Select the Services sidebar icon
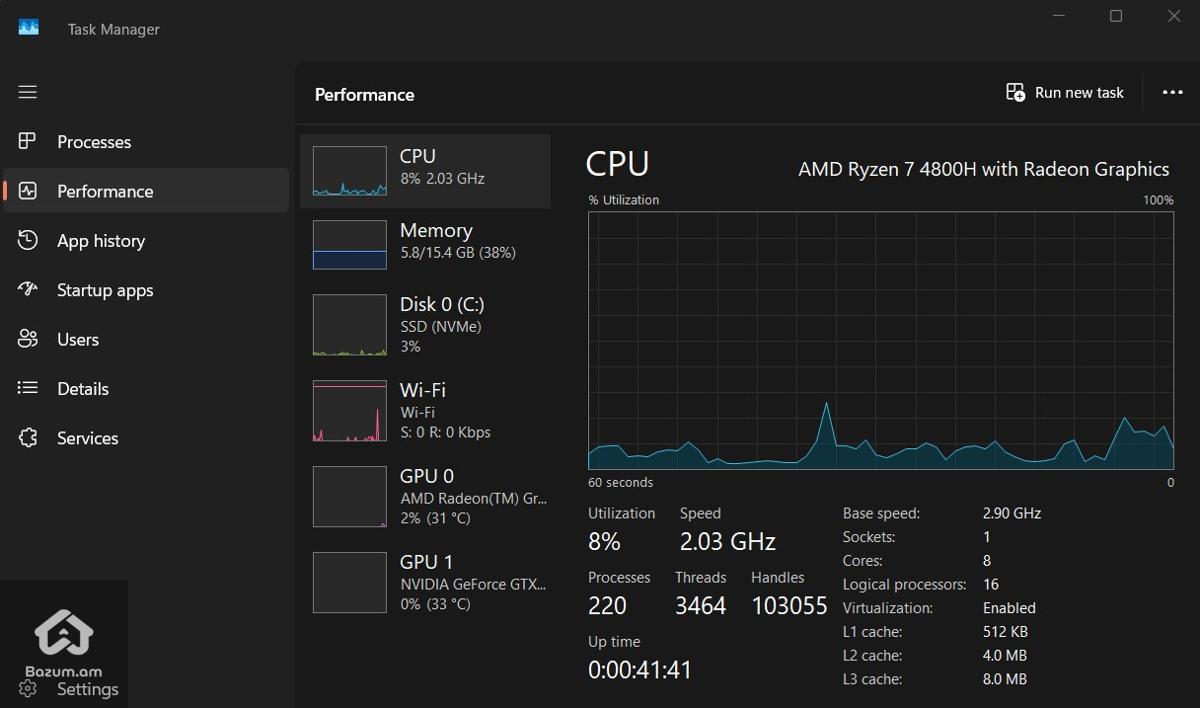This screenshot has width=1200, height=708. tap(27, 438)
